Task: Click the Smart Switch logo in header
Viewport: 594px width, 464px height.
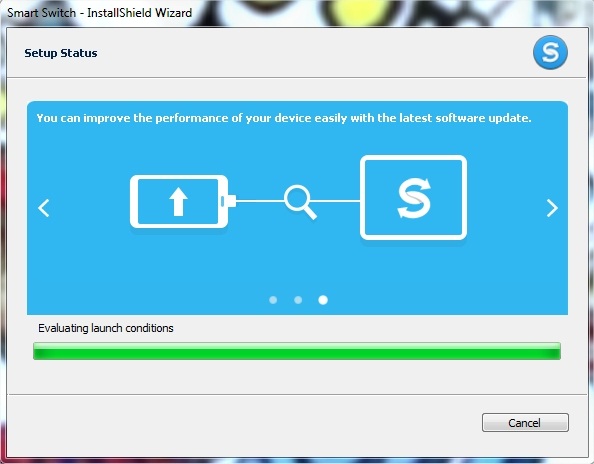Action: point(550,52)
